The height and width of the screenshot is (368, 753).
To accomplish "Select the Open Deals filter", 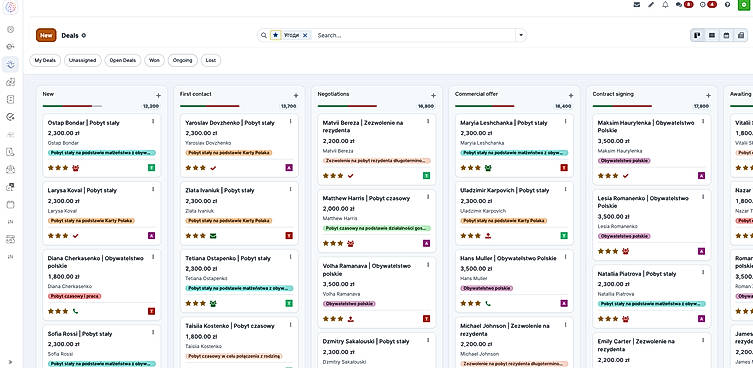I will pos(123,61).
